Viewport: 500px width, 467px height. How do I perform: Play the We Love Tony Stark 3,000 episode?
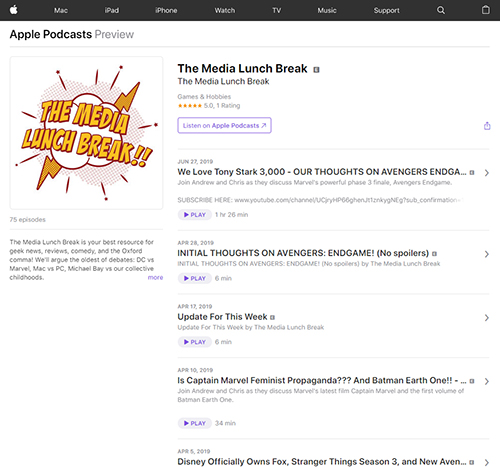(195, 215)
